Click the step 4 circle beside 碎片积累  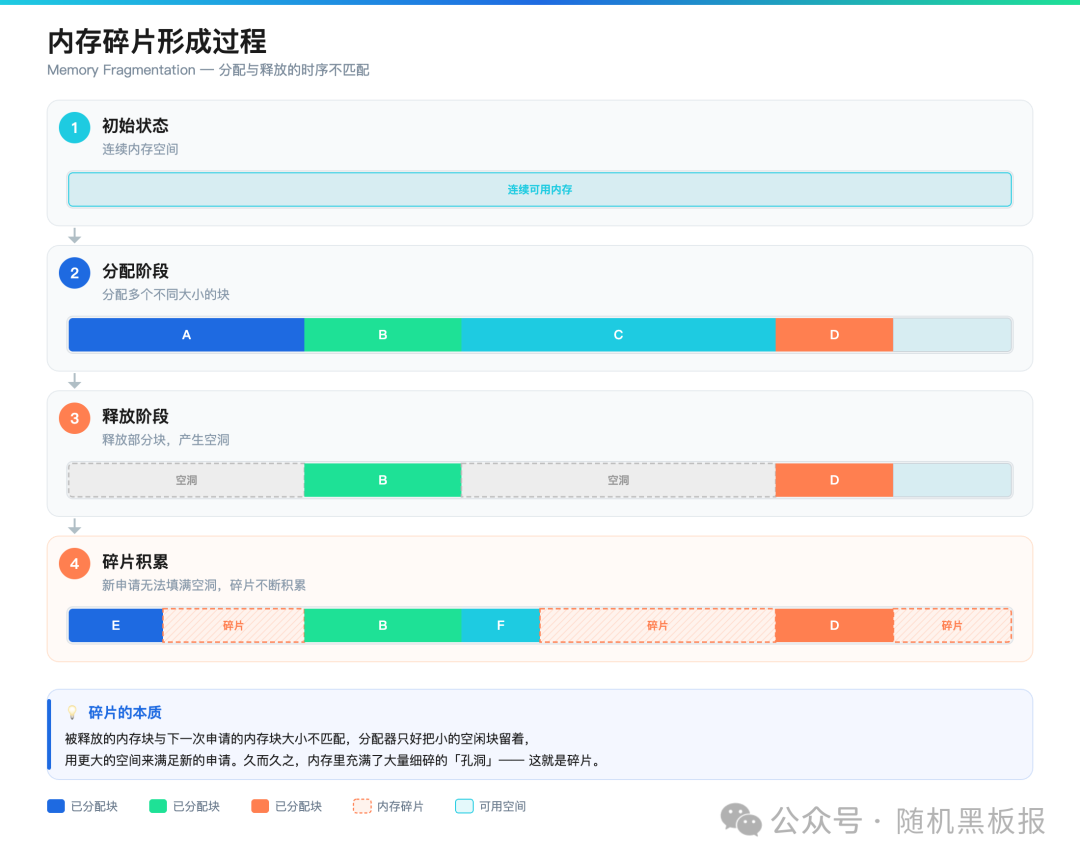click(x=74, y=563)
